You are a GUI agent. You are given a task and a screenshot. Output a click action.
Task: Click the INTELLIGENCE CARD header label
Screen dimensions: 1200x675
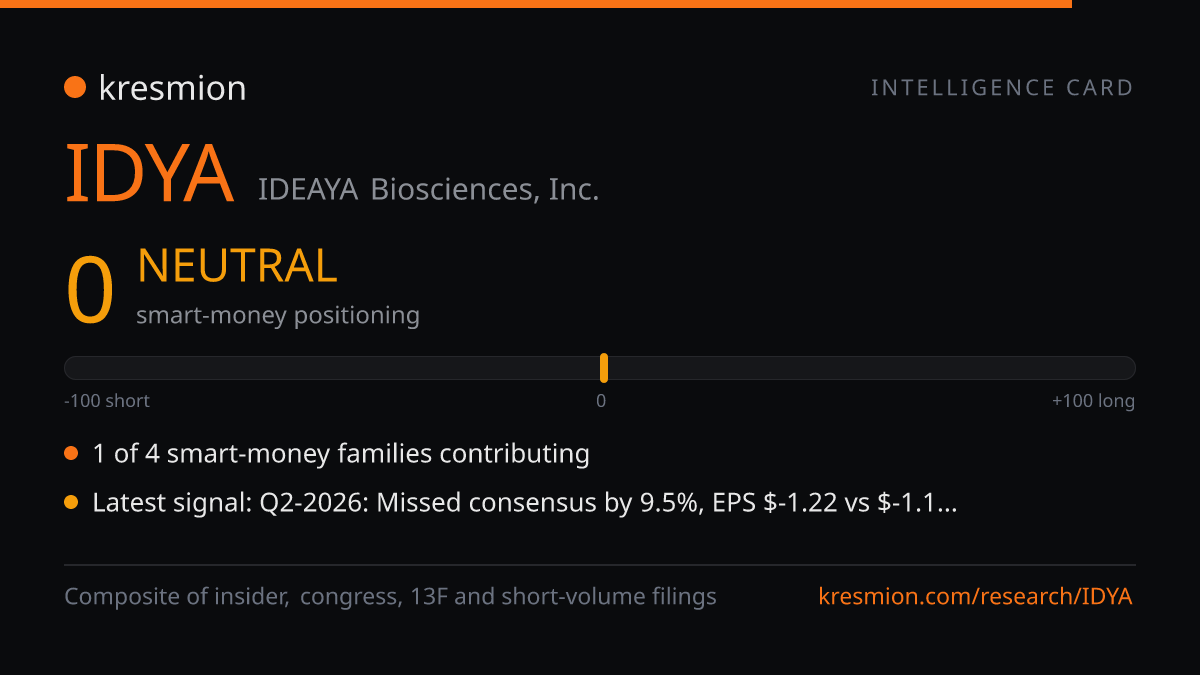point(1002,88)
